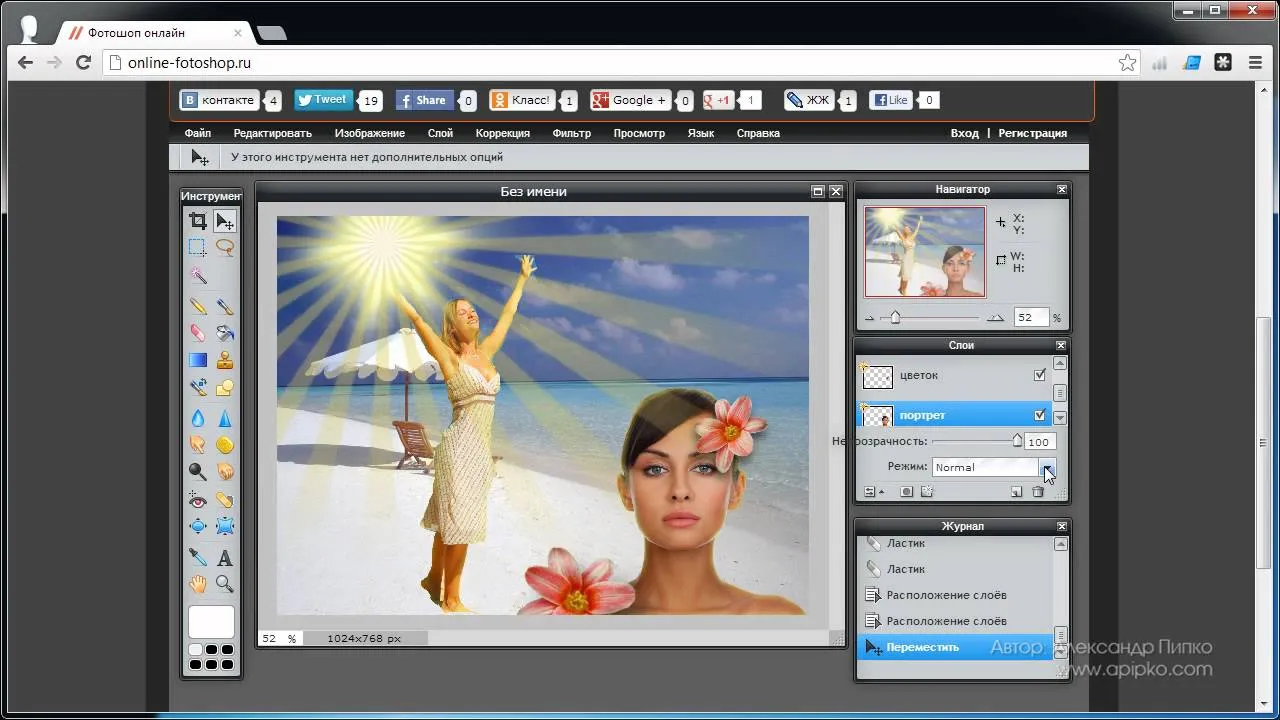Screen dimensions: 1280x720
Task: Select the Crop tool
Action: [198, 221]
